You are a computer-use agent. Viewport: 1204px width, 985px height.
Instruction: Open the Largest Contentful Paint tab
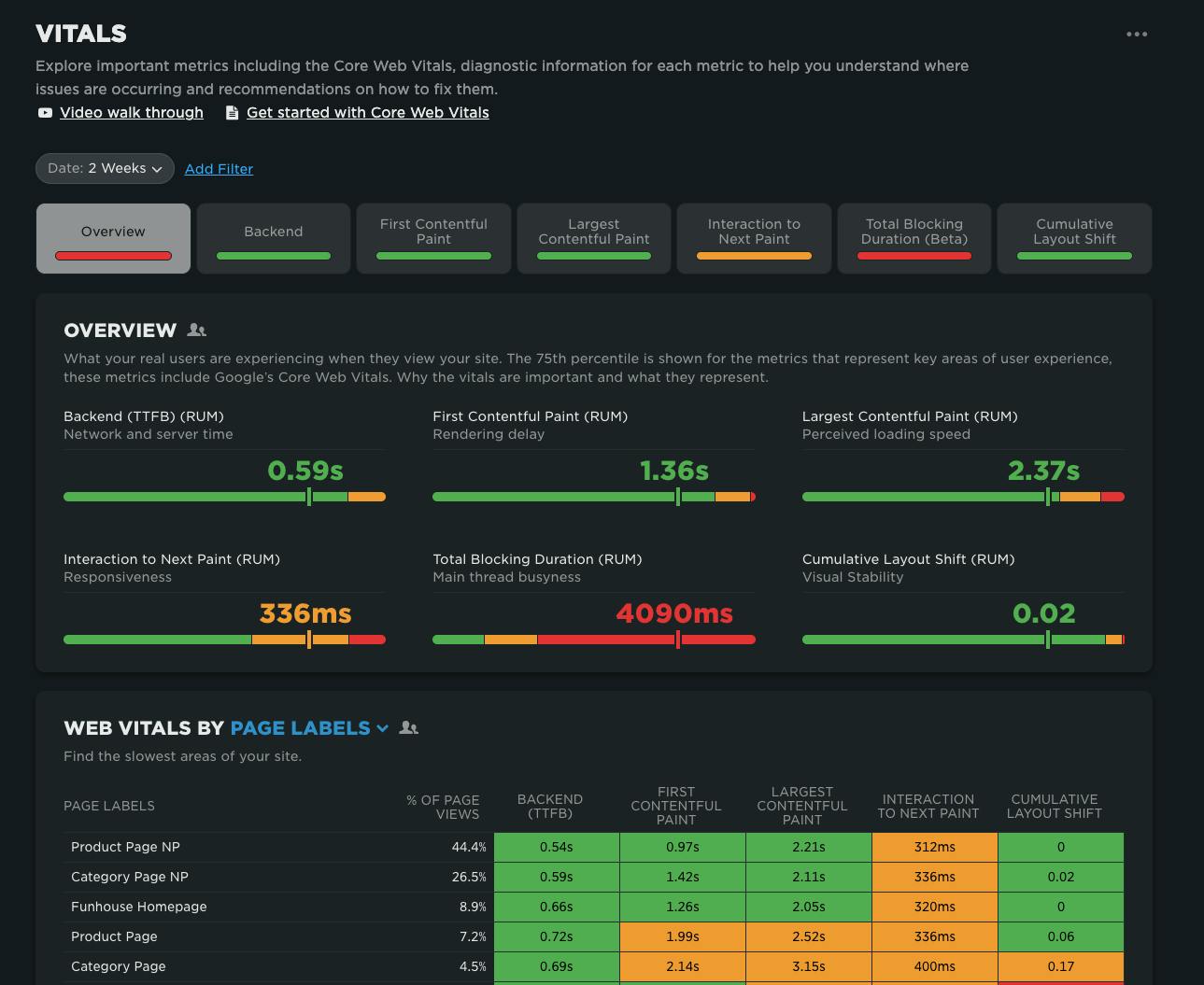tap(593, 238)
